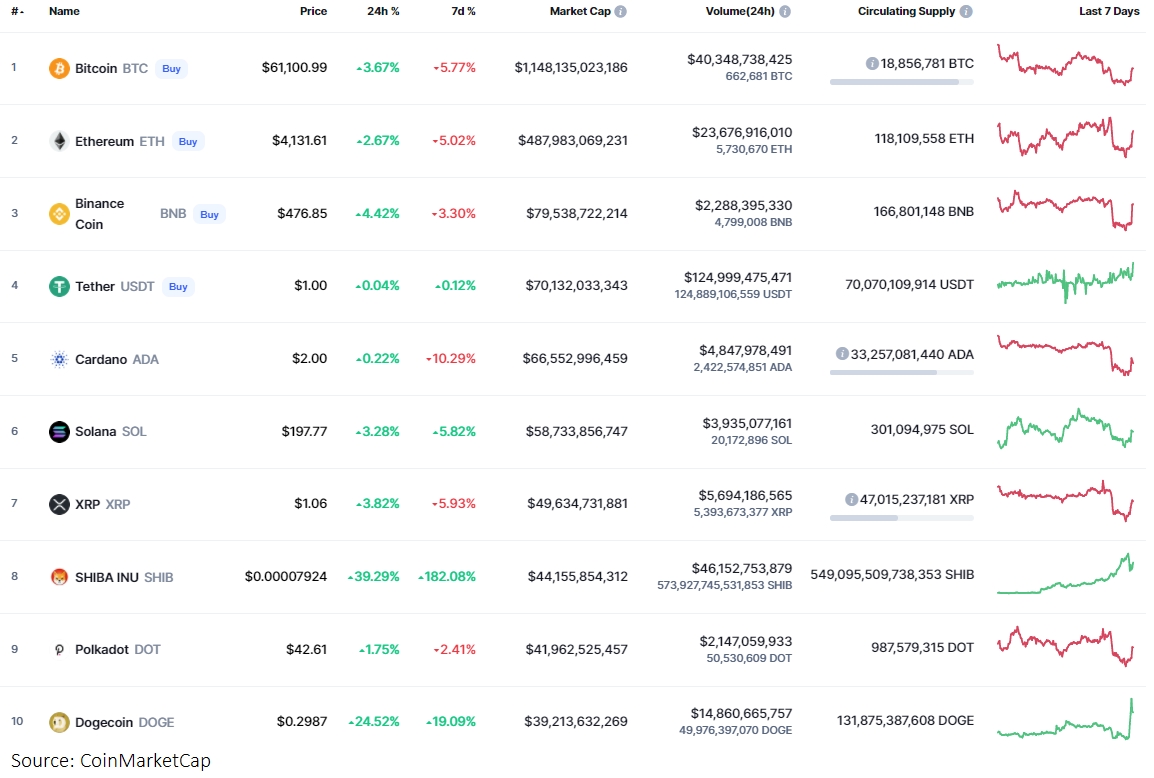1154x778 pixels.
Task: Sort table by 24h % column header
Action: (x=383, y=12)
